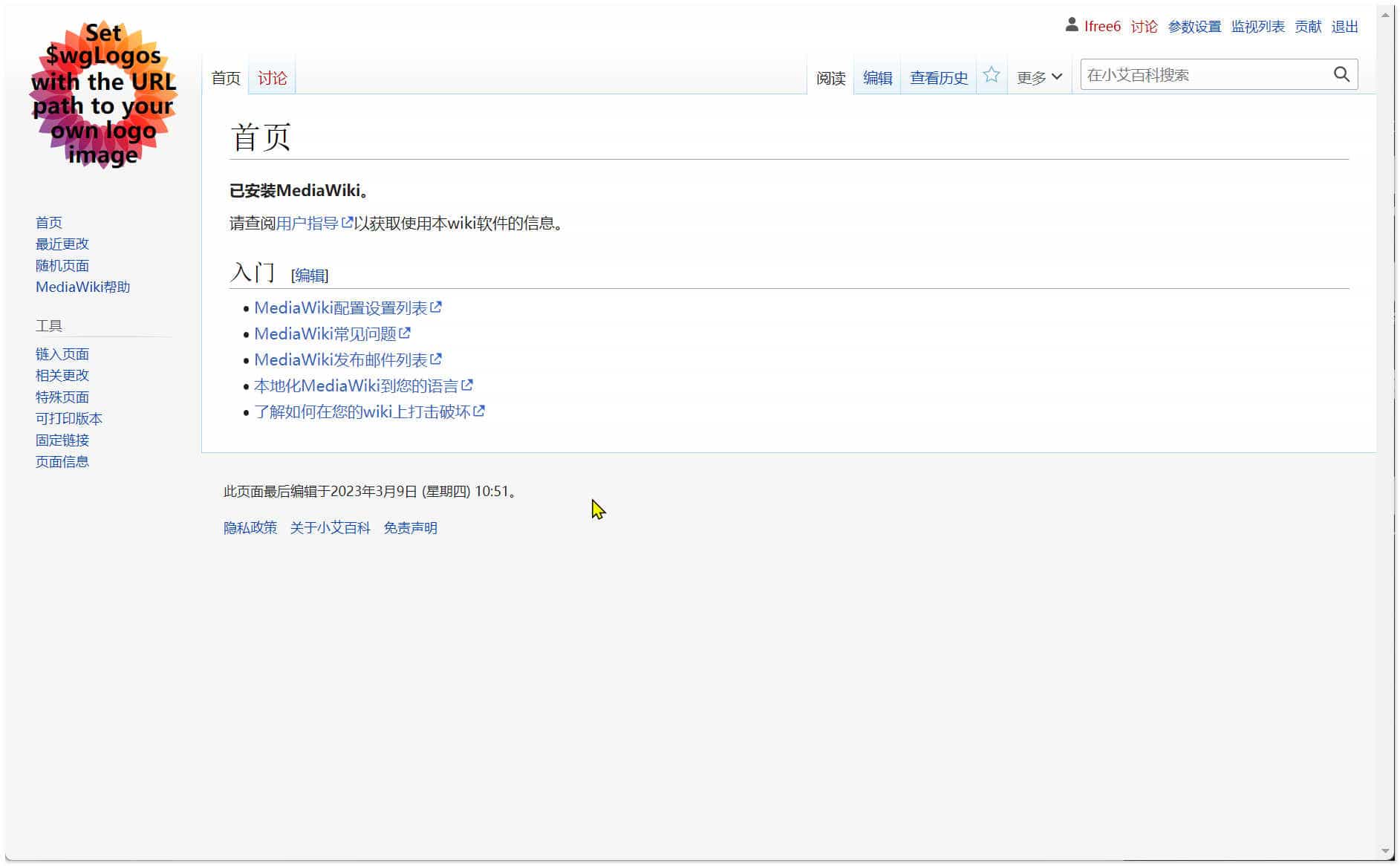
Task: Open the 用户指导 external link
Action: click(x=307, y=224)
